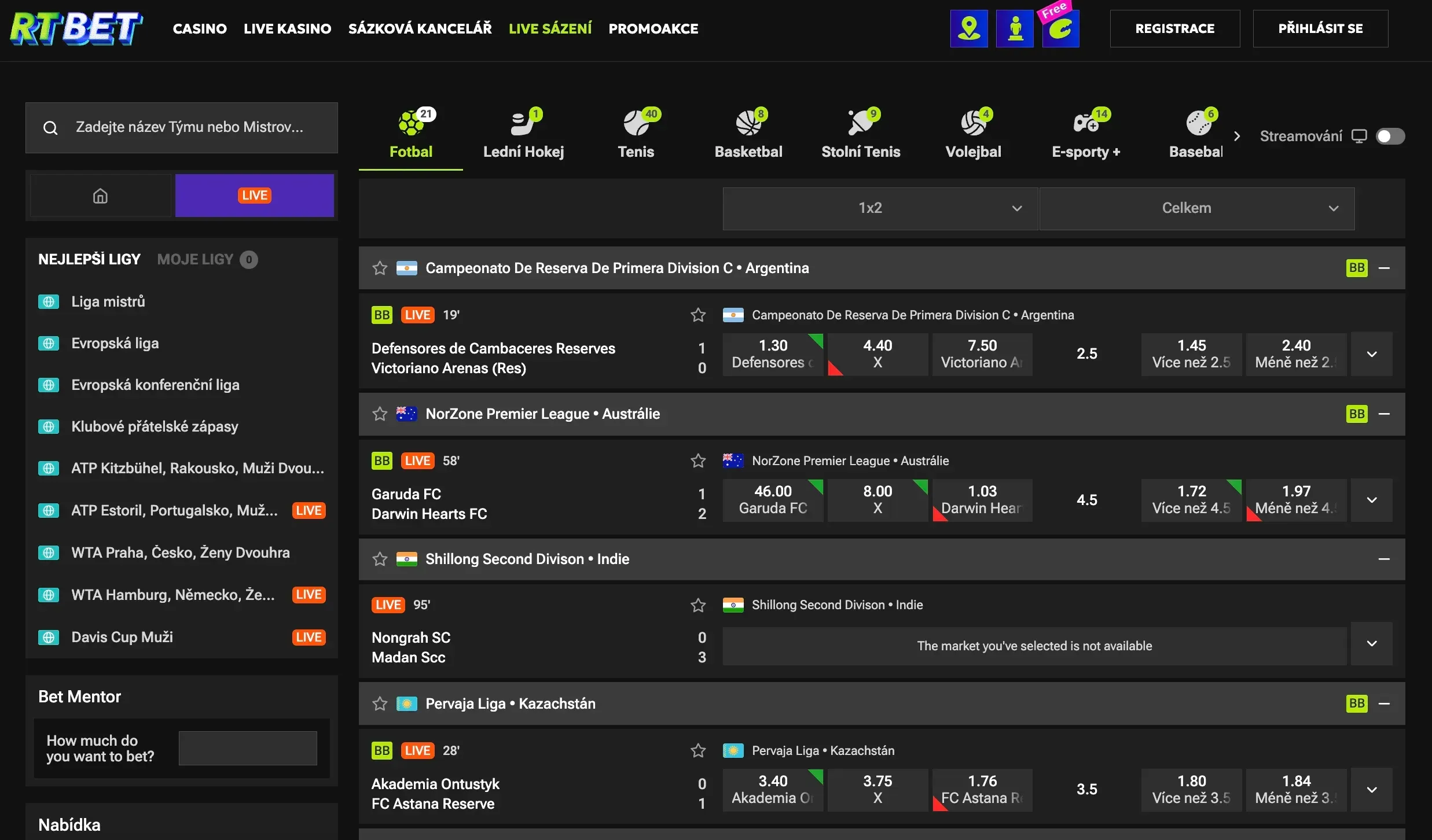Favorite the Campeonato De Reserva league star
Screen dimensions: 1432x840
pyautogui.click(x=380, y=268)
